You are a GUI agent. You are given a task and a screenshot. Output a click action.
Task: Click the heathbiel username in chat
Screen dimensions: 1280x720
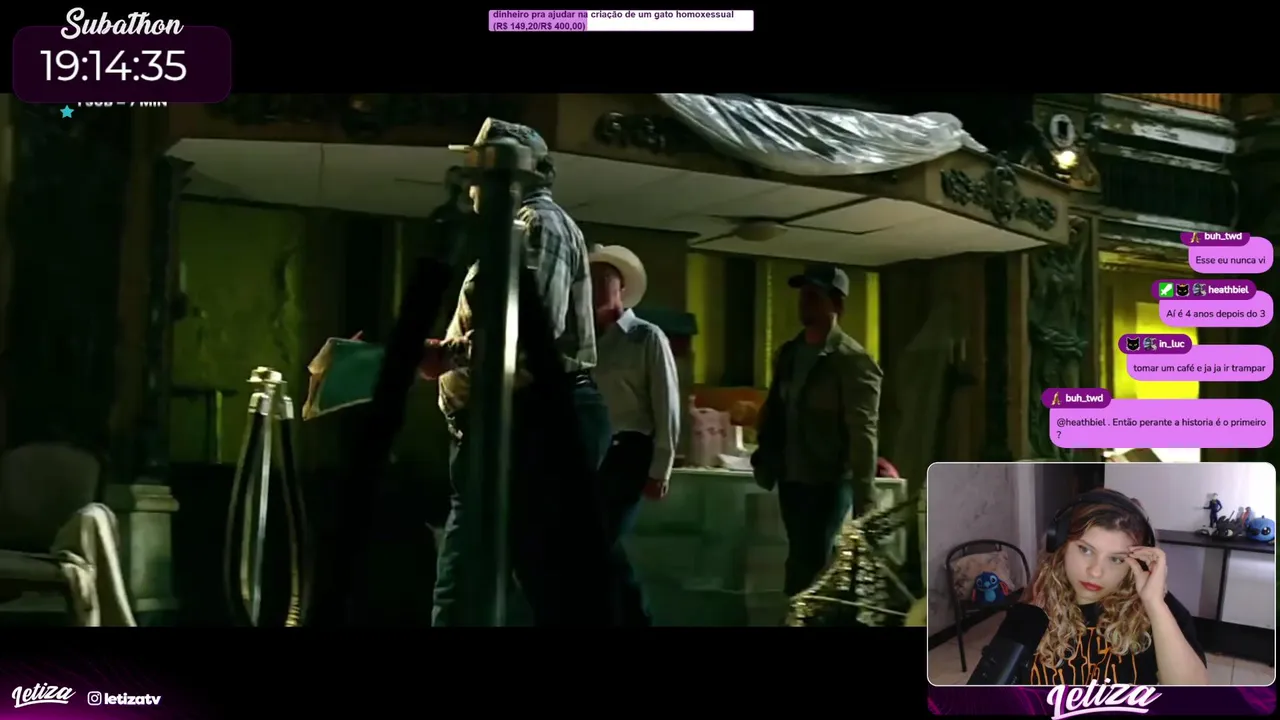coord(1228,290)
